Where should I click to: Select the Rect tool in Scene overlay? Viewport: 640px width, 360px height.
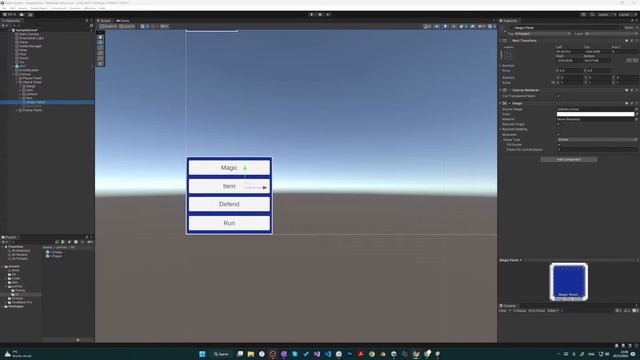coord(100,58)
